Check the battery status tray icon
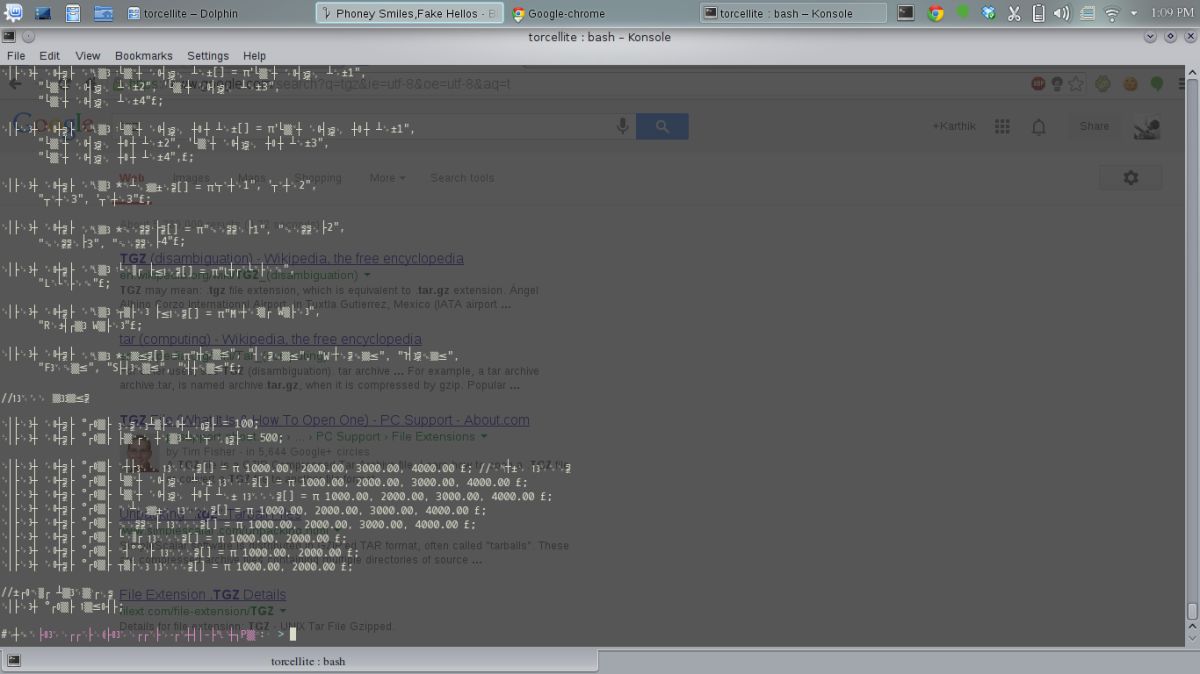Screen dimensions: 1200x674 (x=1038, y=13)
